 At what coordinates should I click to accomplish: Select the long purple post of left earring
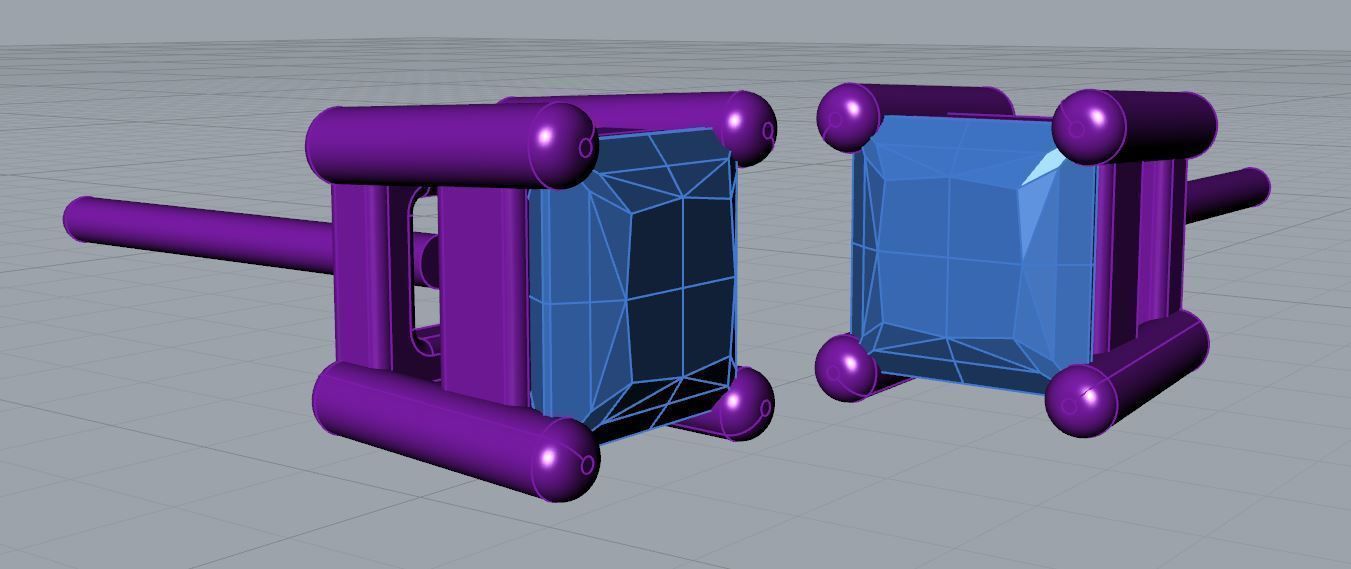pyautogui.click(x=200, y=232)
